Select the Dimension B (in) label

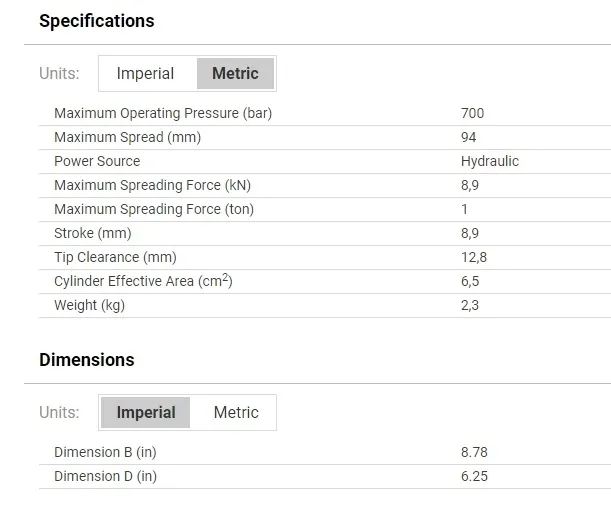coord(105,452)
